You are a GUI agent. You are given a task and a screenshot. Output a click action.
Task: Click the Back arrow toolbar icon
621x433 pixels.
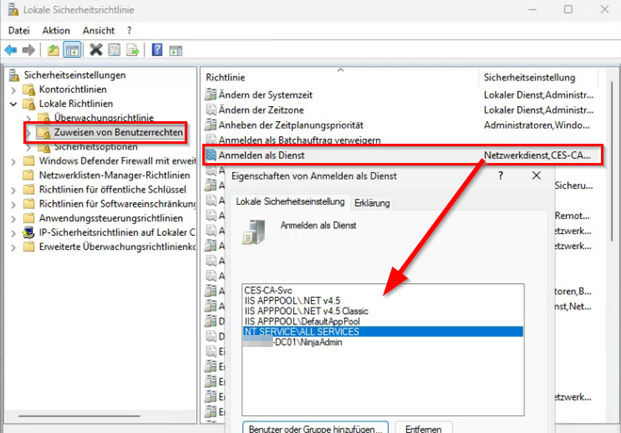pyautogui.click(x=11, y=50)
